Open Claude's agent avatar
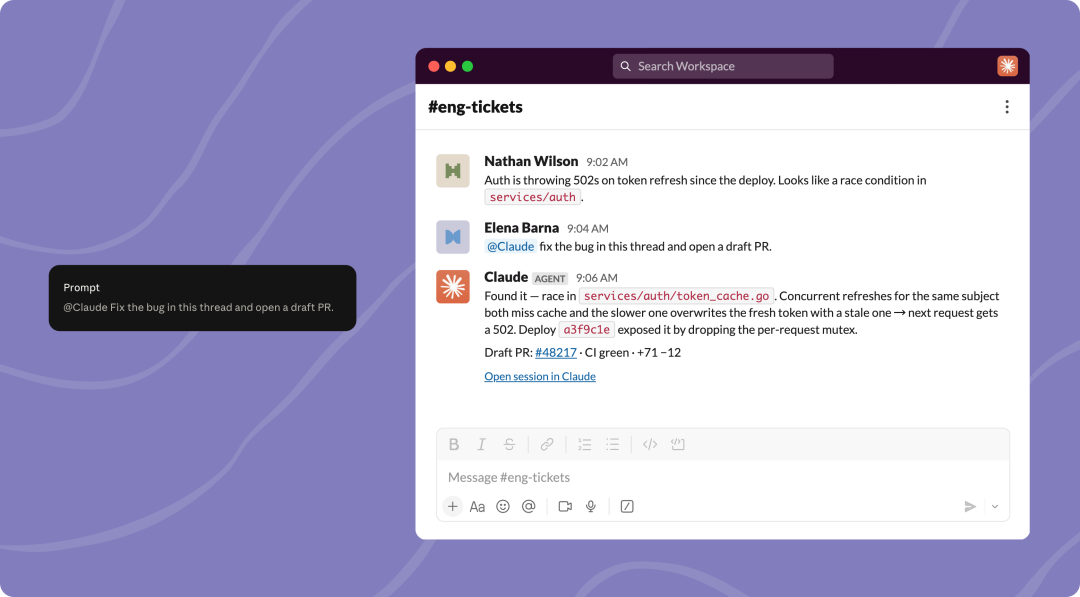Screen dimensions: 1080x597 453,286
